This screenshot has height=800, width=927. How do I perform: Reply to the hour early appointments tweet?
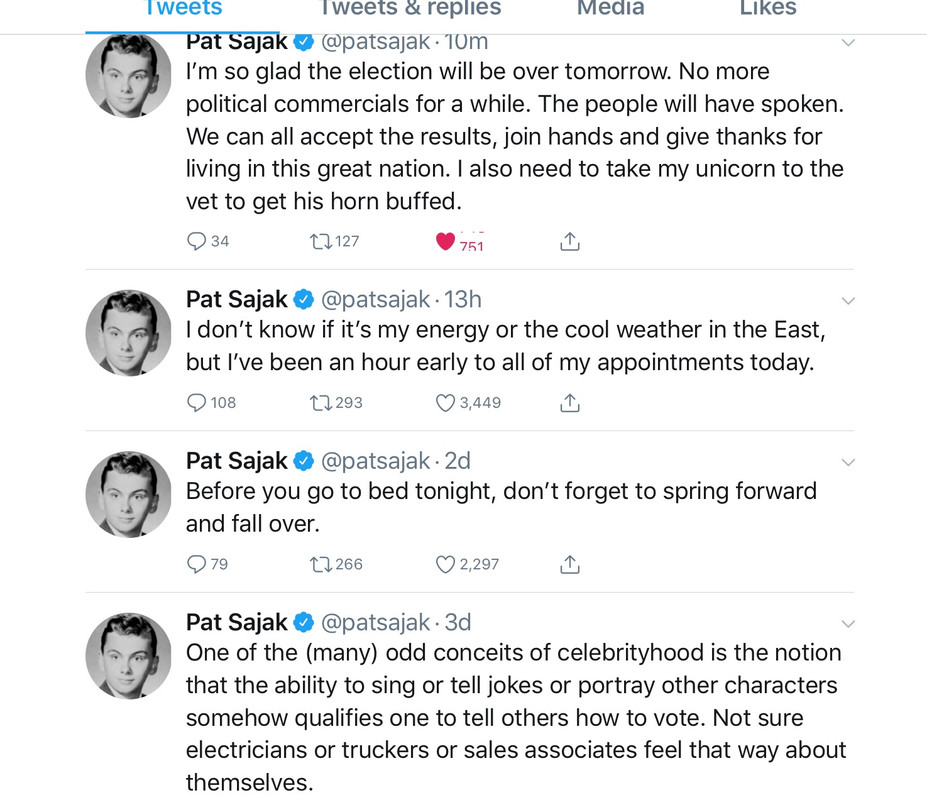(x=197, y=403)
